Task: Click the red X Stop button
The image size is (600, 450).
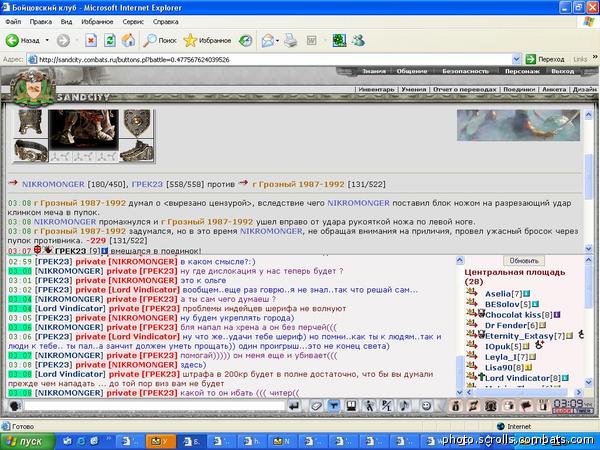Action: pyautogui.click(x=91, y=40)
